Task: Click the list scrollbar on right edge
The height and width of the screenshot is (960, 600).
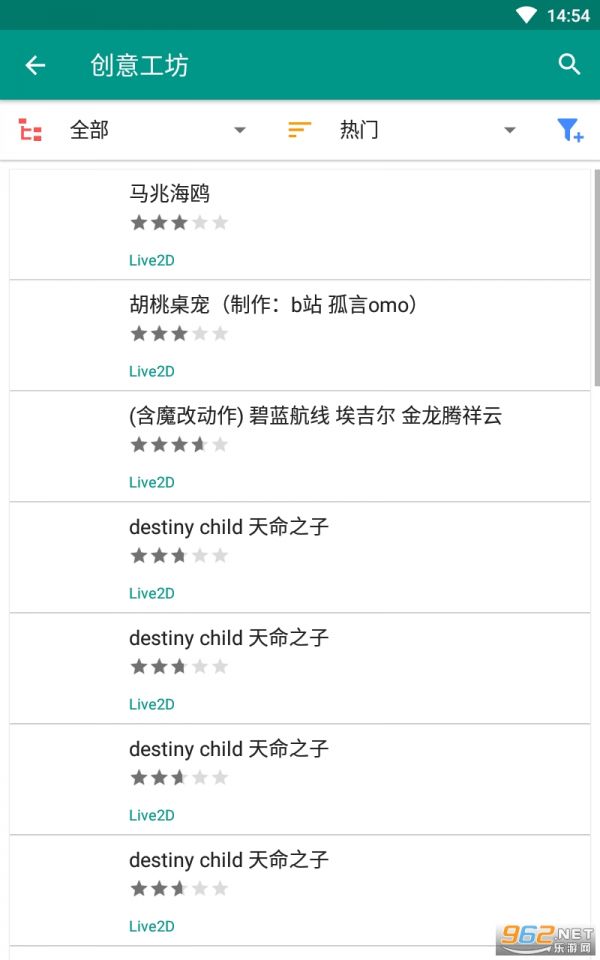Action: pos(596,278)
